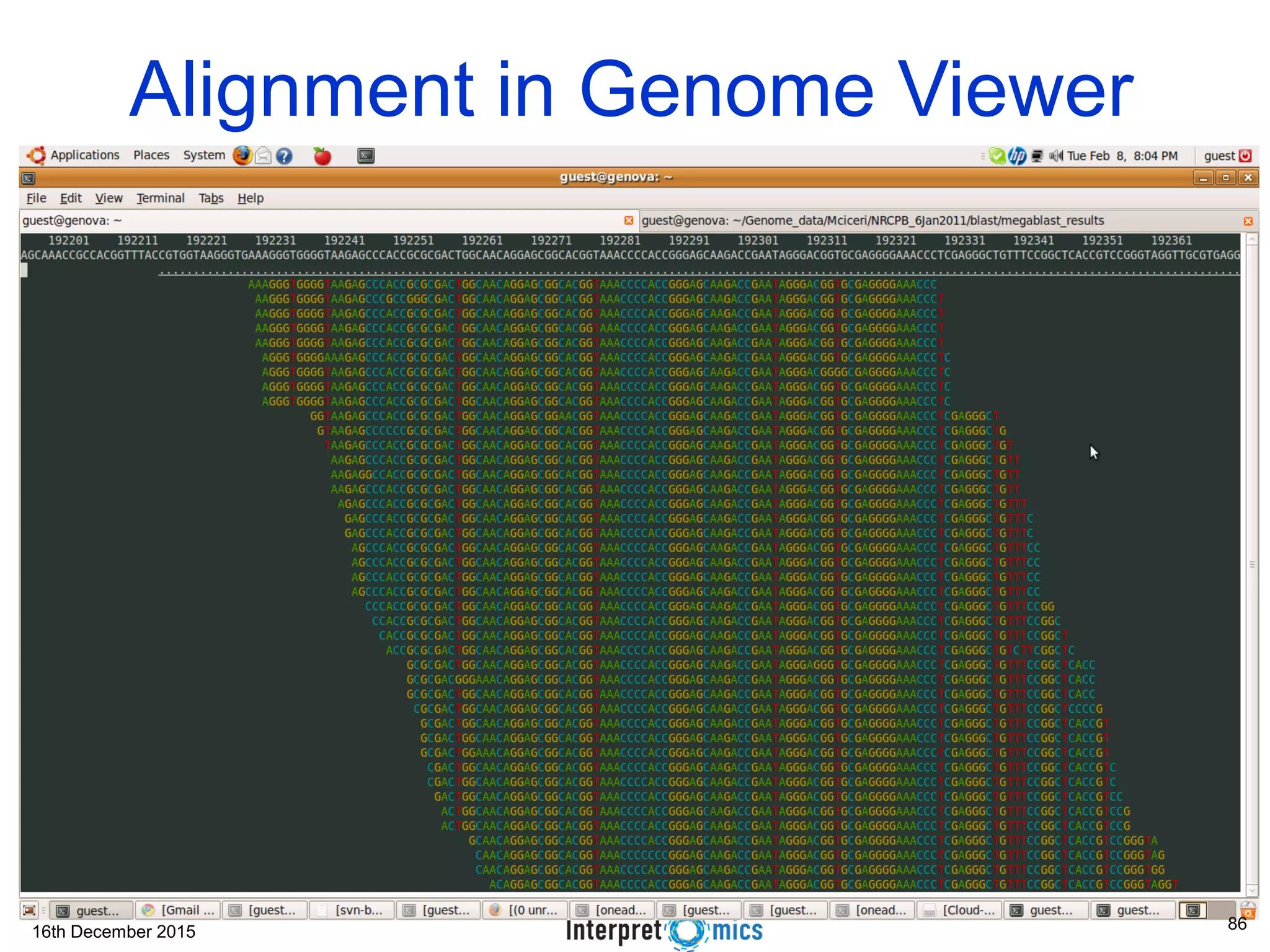Open the System menu
Screen dimensions: 1270x952
pos(204,155)
